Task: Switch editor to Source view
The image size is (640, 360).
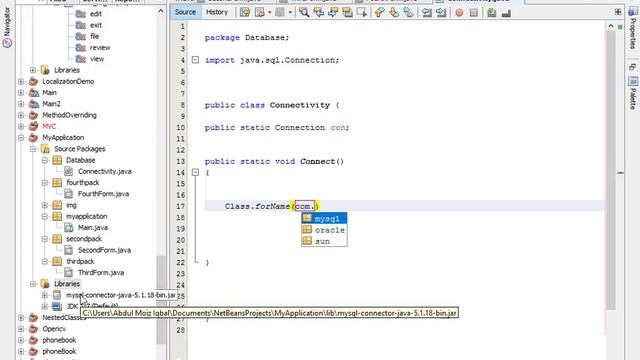Action: click(185, 12)
